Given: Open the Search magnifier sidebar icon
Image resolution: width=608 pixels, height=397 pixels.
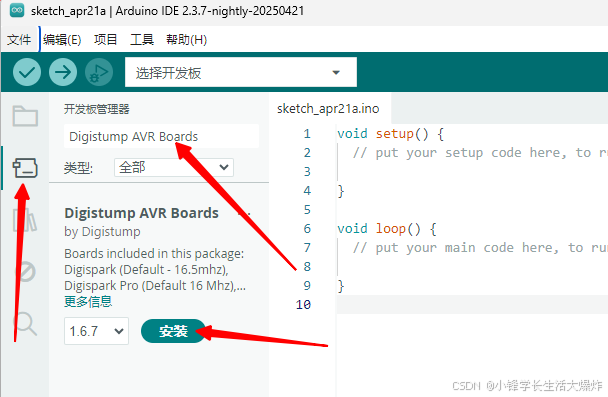Looking at the screenshot, I should pyautogui.click(x=25, y=323).
